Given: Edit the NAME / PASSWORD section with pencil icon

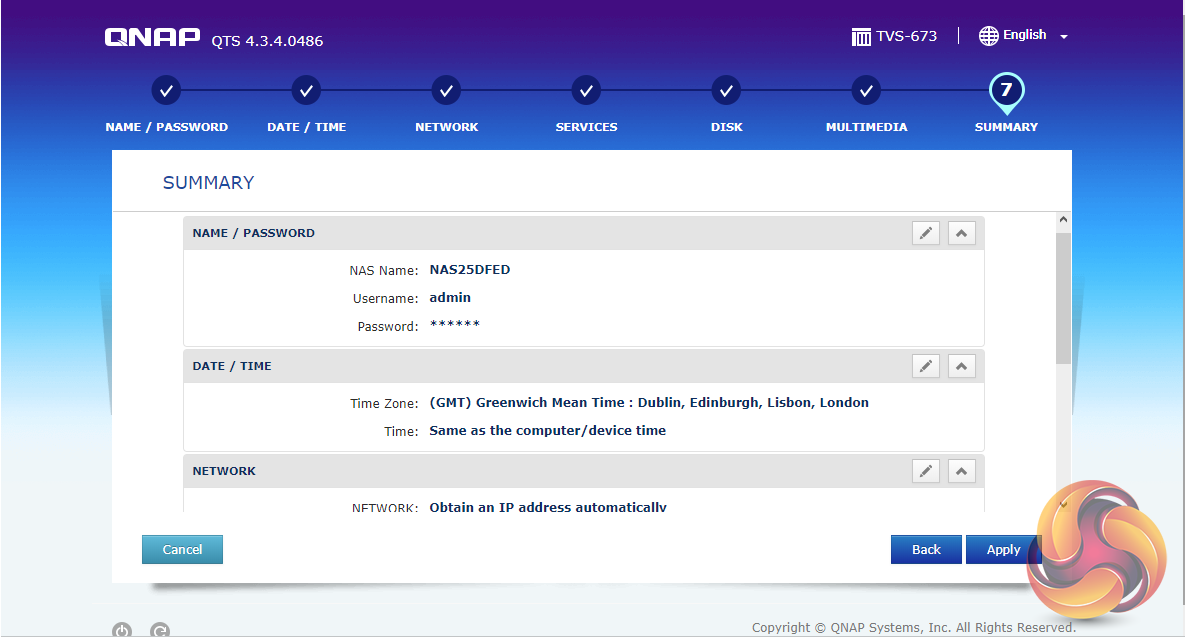Looking at the screenshot, I should click(x=926, y=233).
